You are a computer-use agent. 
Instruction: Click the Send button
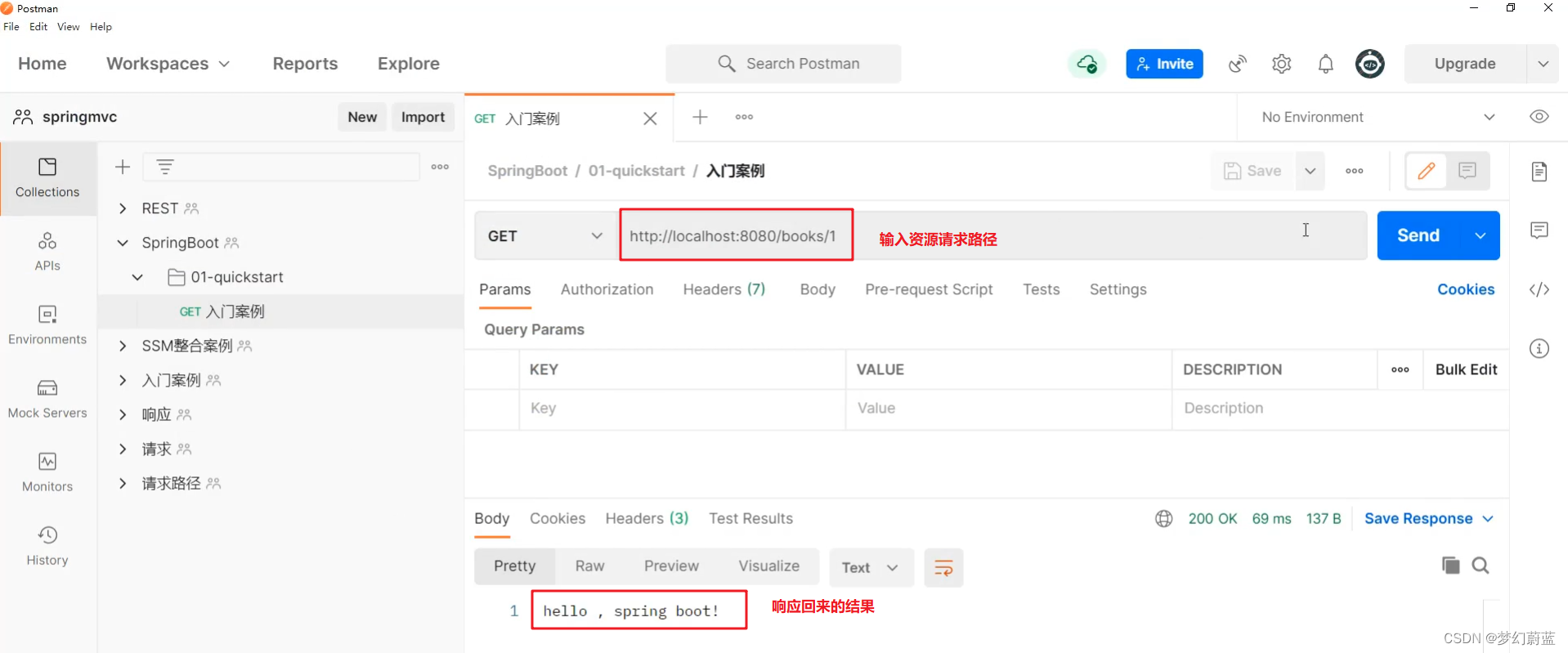(x=1418, y=235)
